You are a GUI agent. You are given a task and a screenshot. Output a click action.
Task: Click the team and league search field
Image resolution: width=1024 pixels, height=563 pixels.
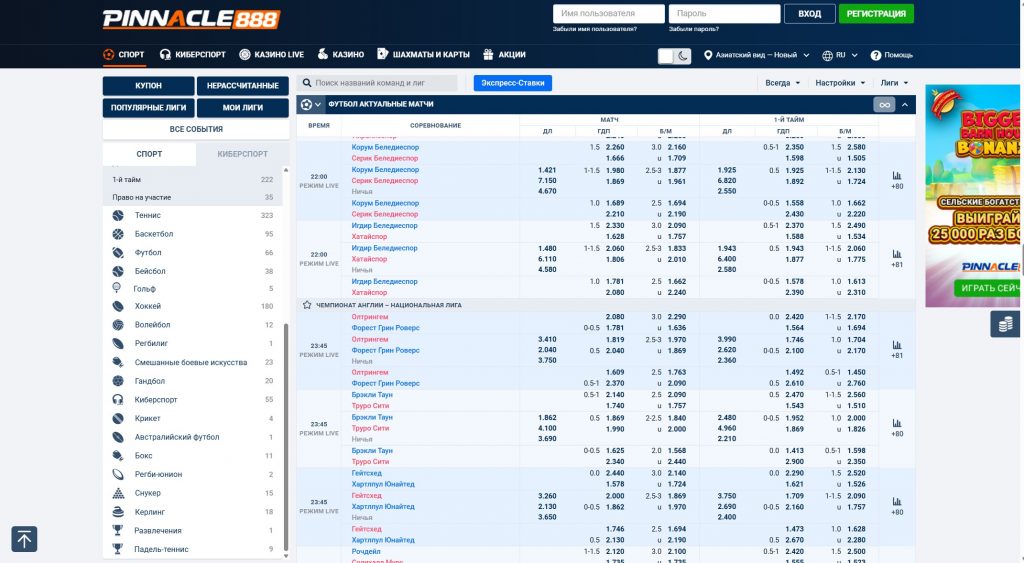(384, 83)
